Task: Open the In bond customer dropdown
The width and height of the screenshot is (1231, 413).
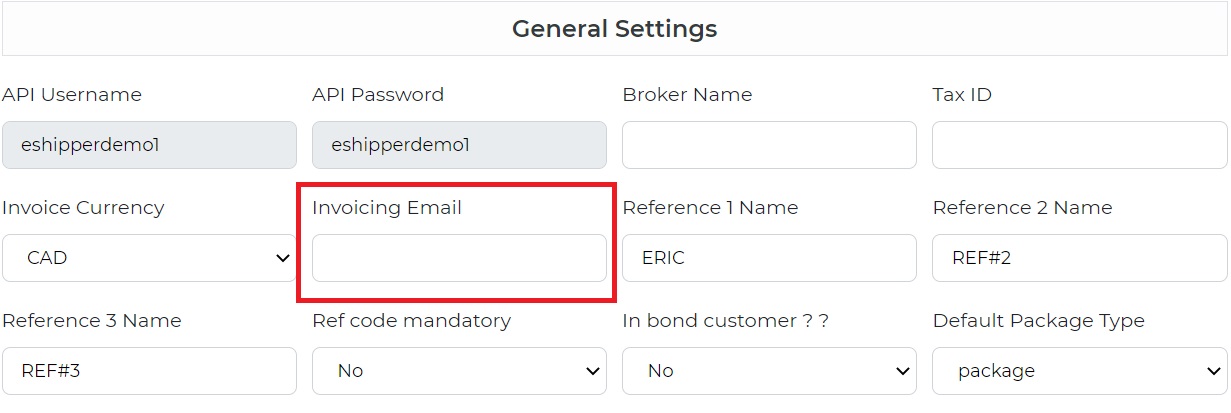Action: point(769,371)
